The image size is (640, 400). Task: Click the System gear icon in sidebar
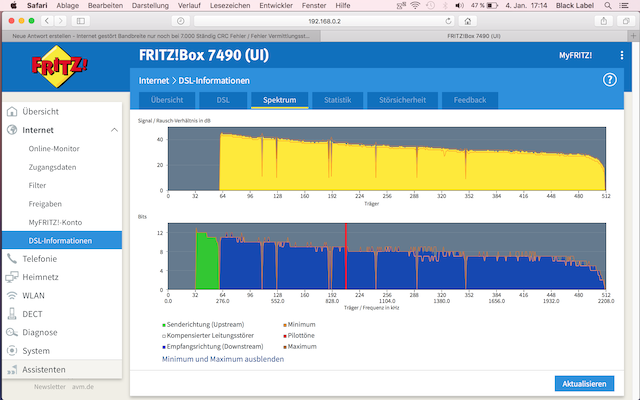pos(11,351)
